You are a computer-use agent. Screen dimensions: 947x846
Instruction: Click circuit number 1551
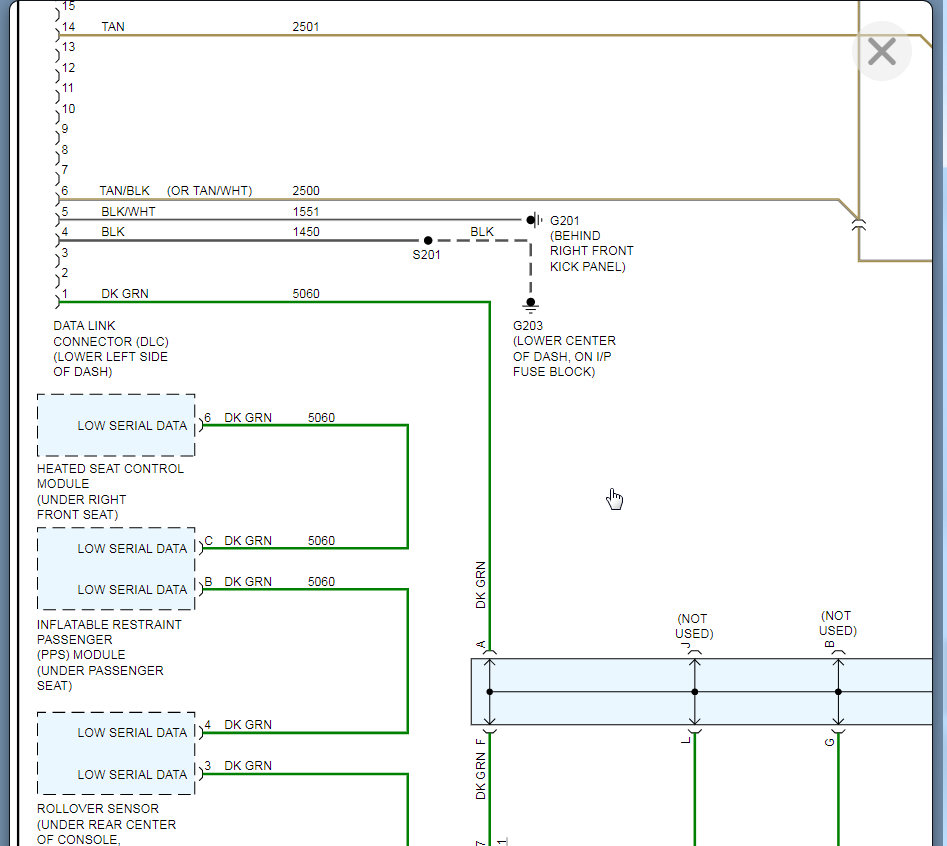click(306, 211)
